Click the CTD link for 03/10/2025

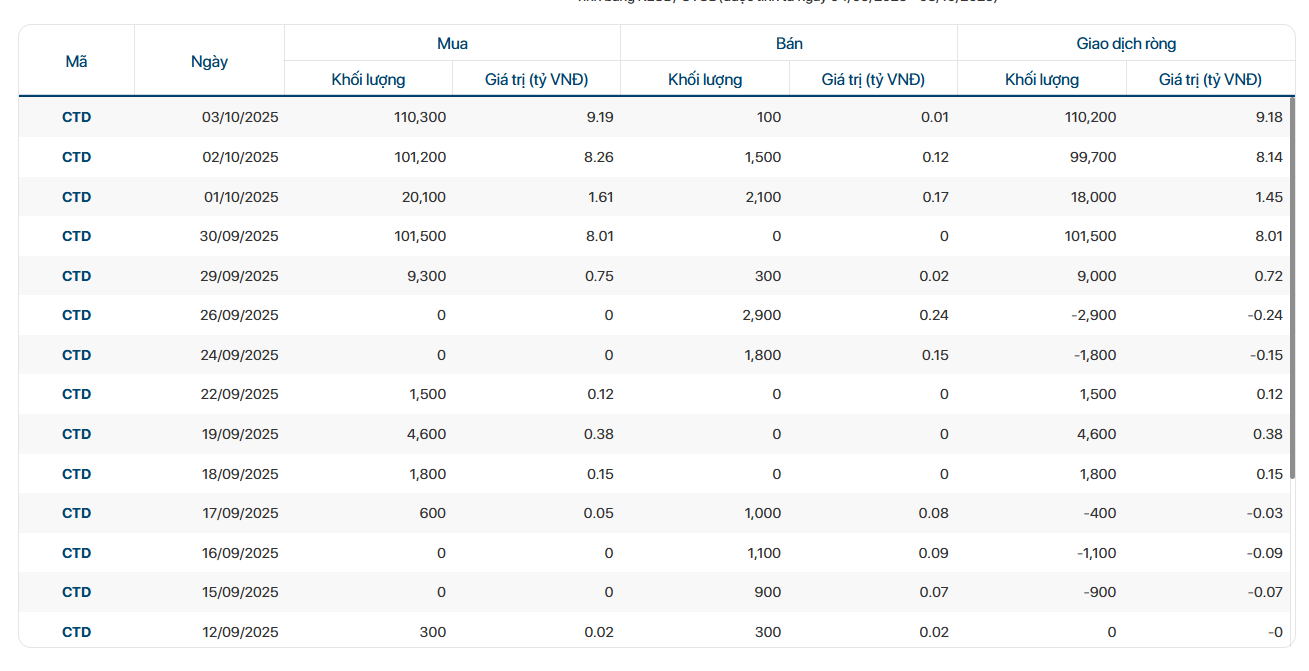click(76, 117)
